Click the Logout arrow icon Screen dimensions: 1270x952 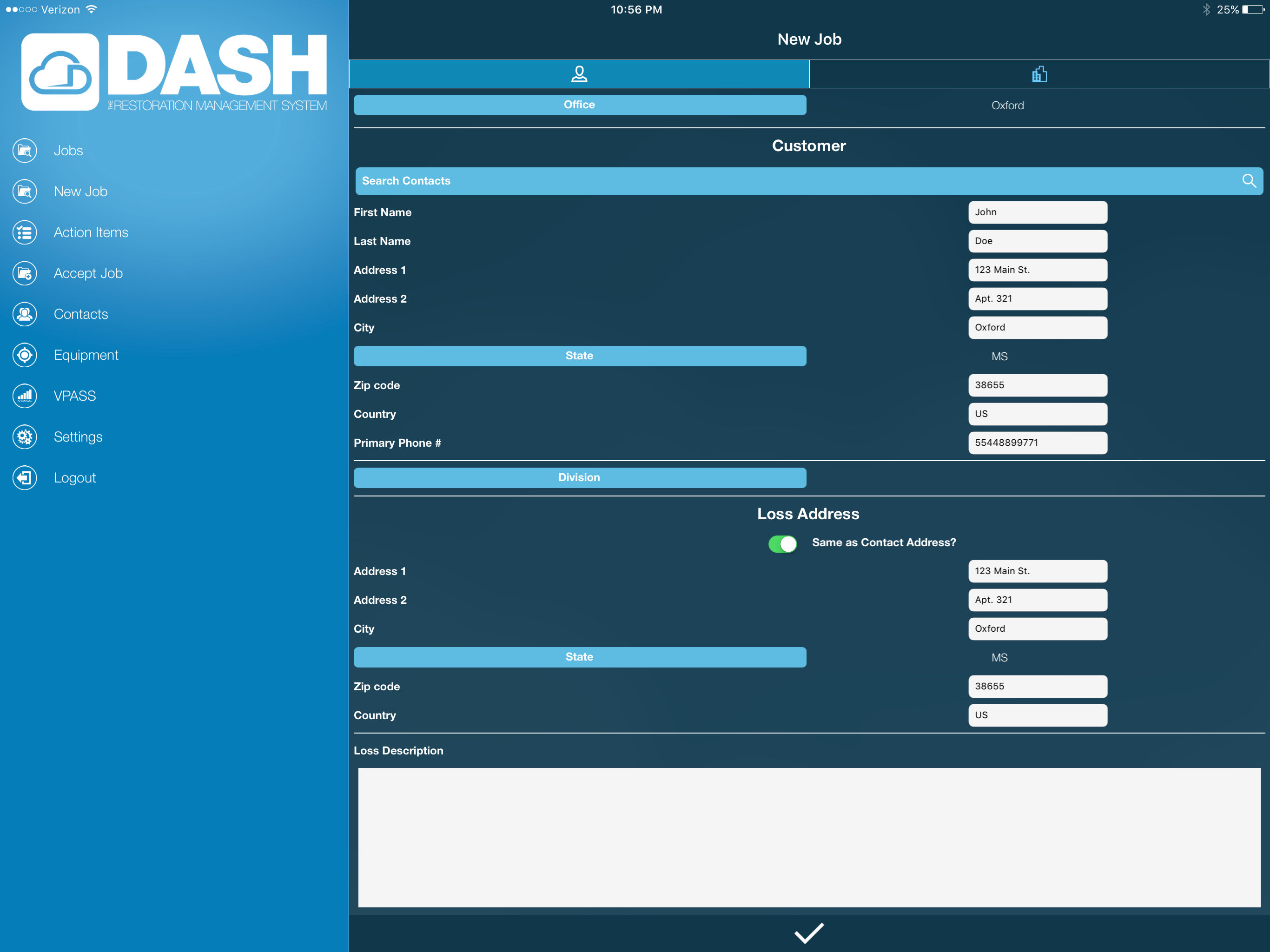[x=25, y=478]
